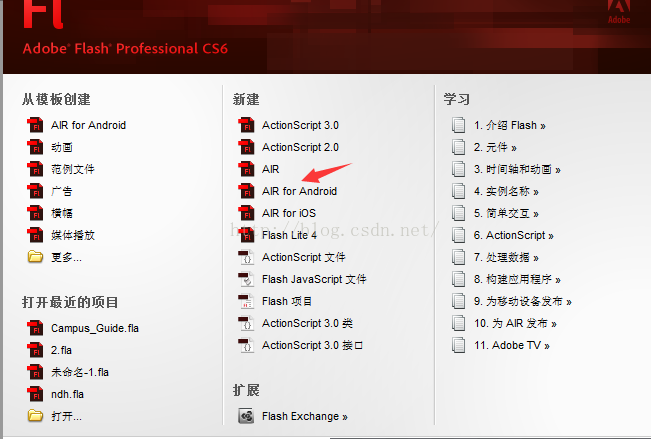Open recent file Campus_Guide.fla
Viewport: 651px width, 439px height.
[95, 328]
